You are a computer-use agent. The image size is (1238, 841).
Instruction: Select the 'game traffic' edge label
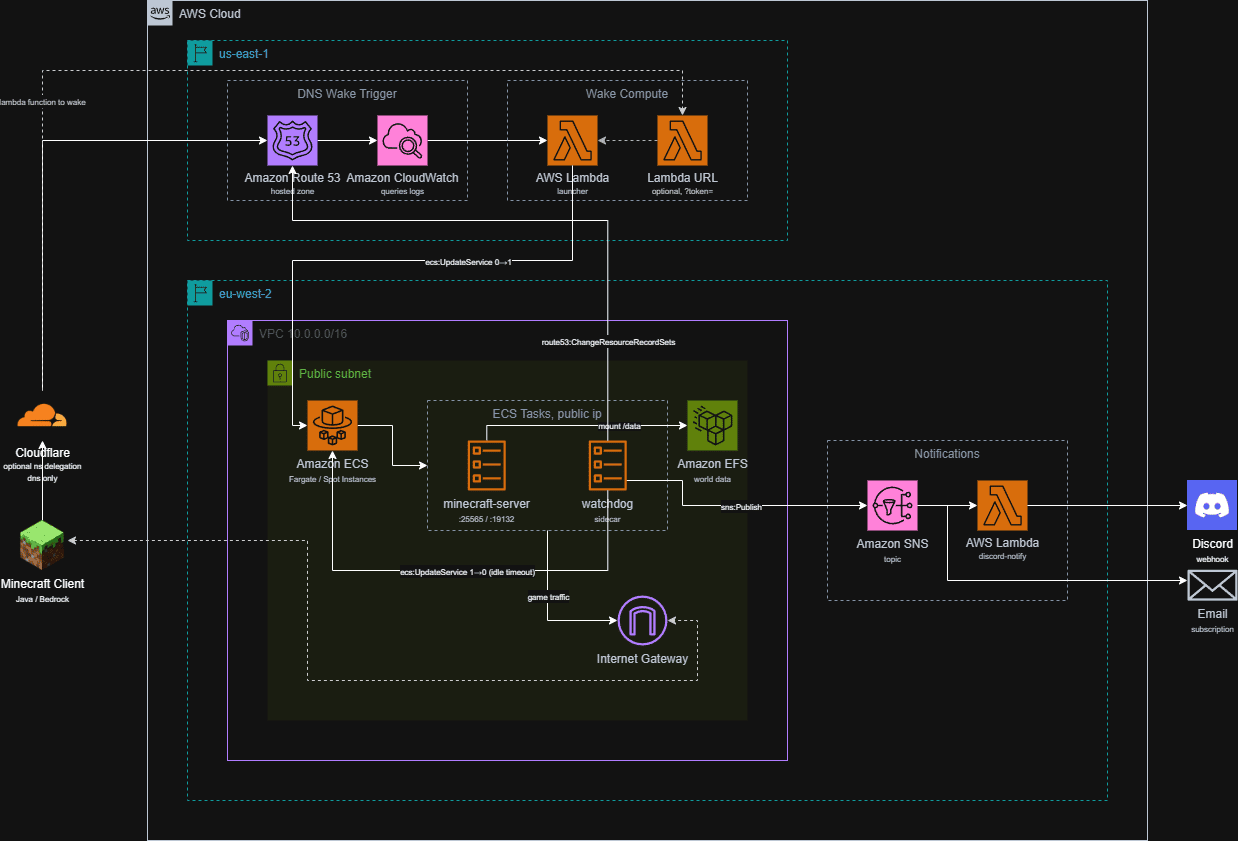click(548, 597)
